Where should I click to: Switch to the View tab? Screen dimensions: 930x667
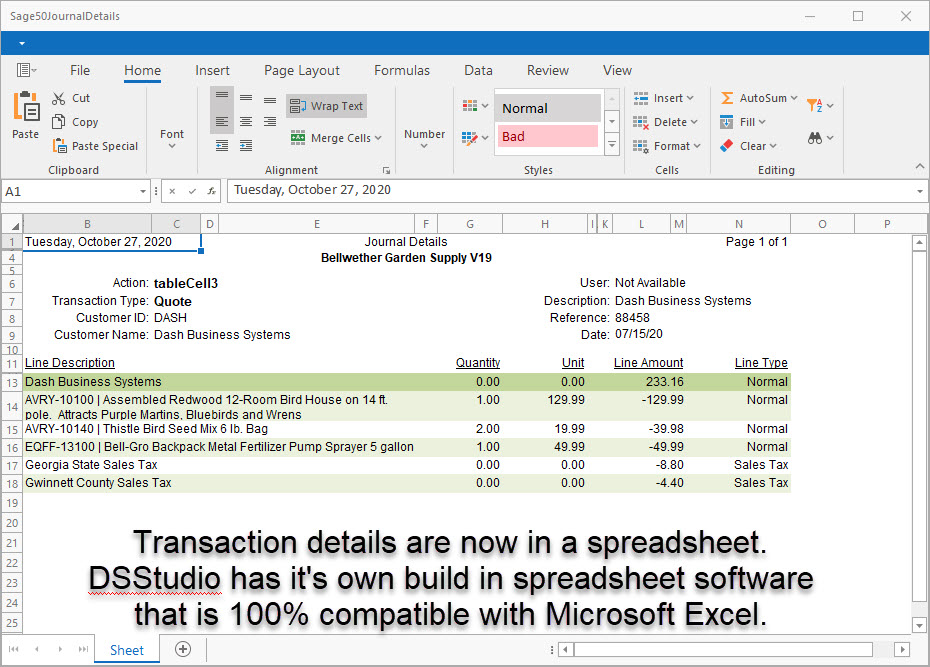pyautogui.click(x=617, y=71)
